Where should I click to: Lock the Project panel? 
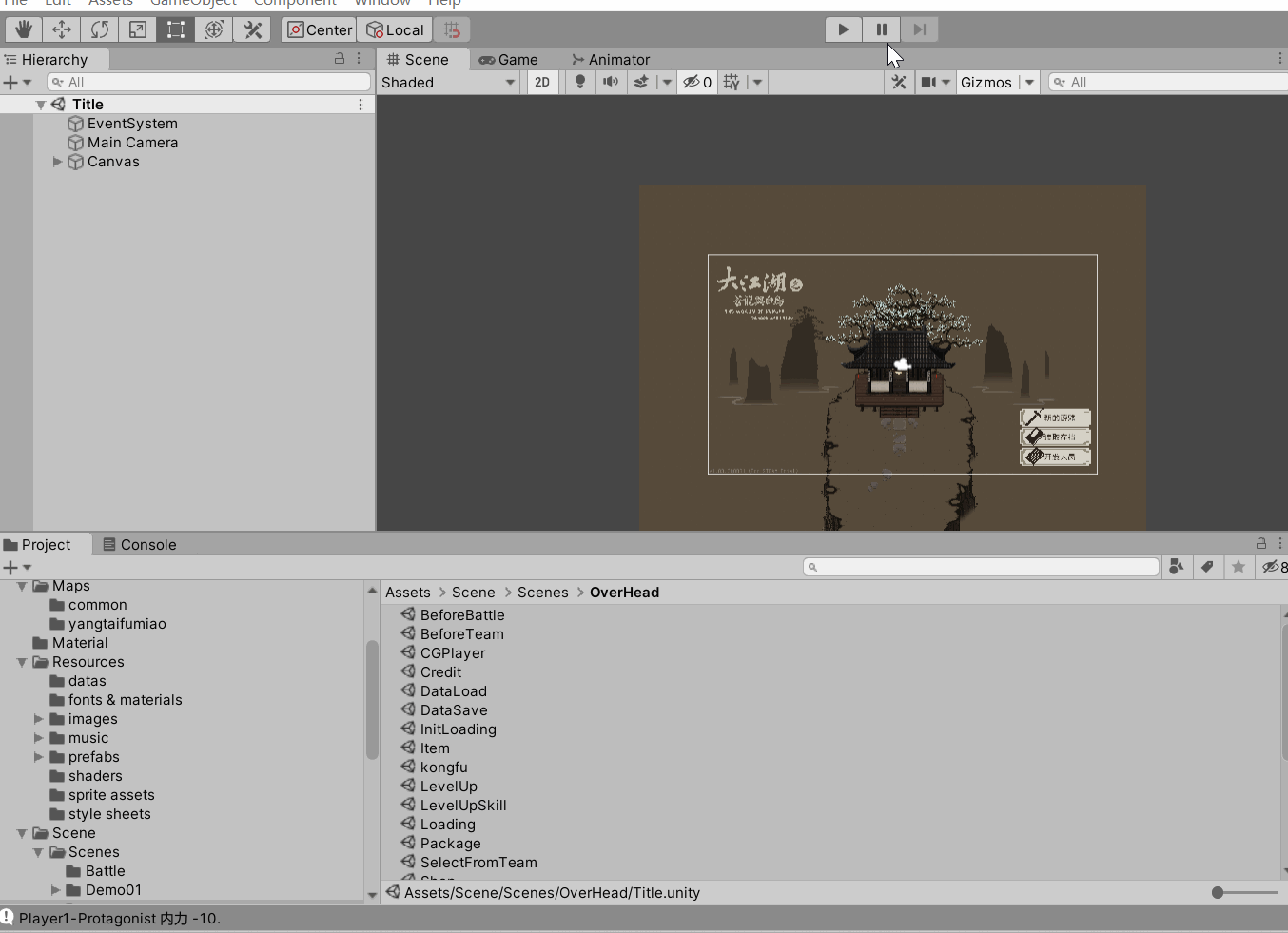(x=1261, y=543)
